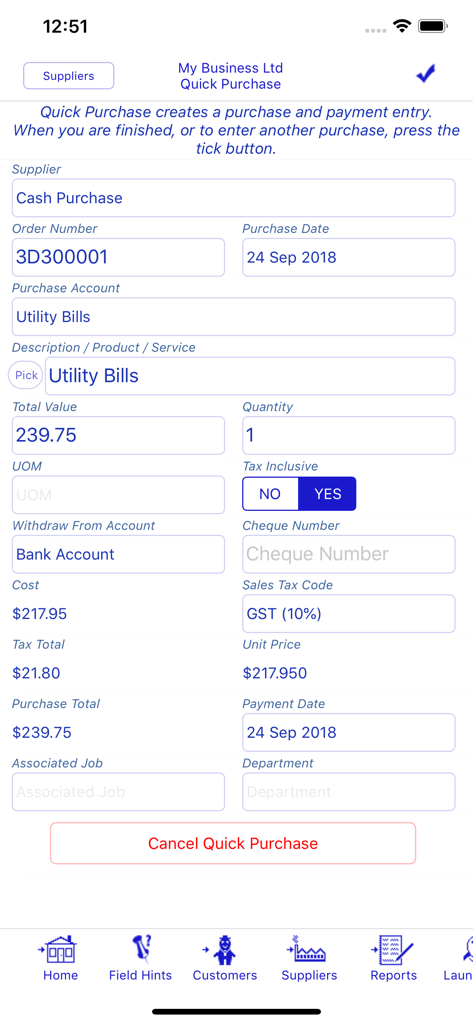Tap the tick checkmark to finish purchase
The height and width of the screenshot is (1024, 473).
pos(425,75)
